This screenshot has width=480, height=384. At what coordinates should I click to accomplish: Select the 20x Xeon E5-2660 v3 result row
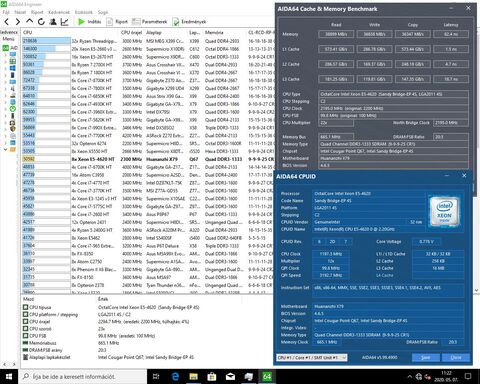click(x=148, y=49)
